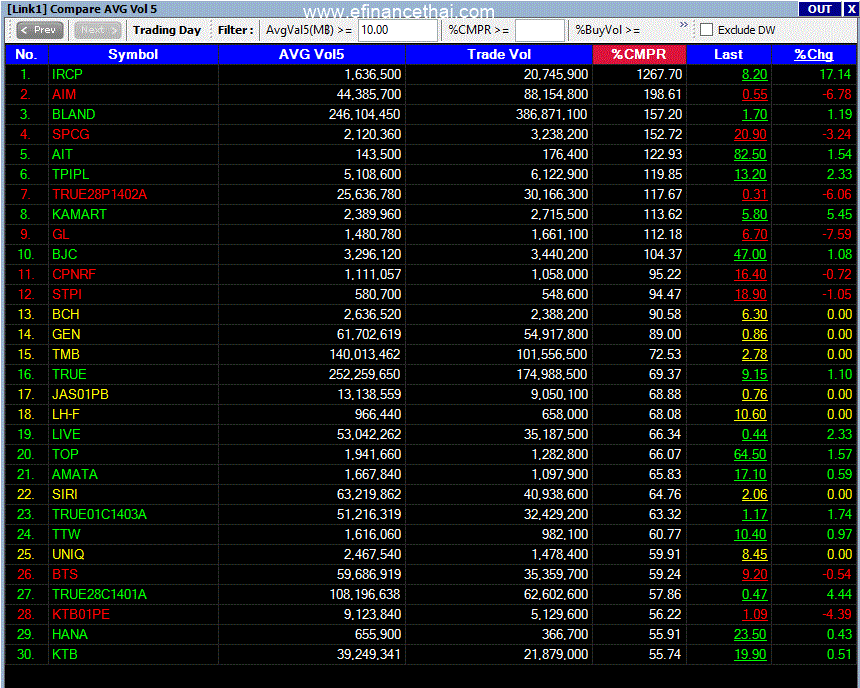Sort by Trade Vol column header
This screenshot has height=688, width=860.
click(x=499, y=54)
